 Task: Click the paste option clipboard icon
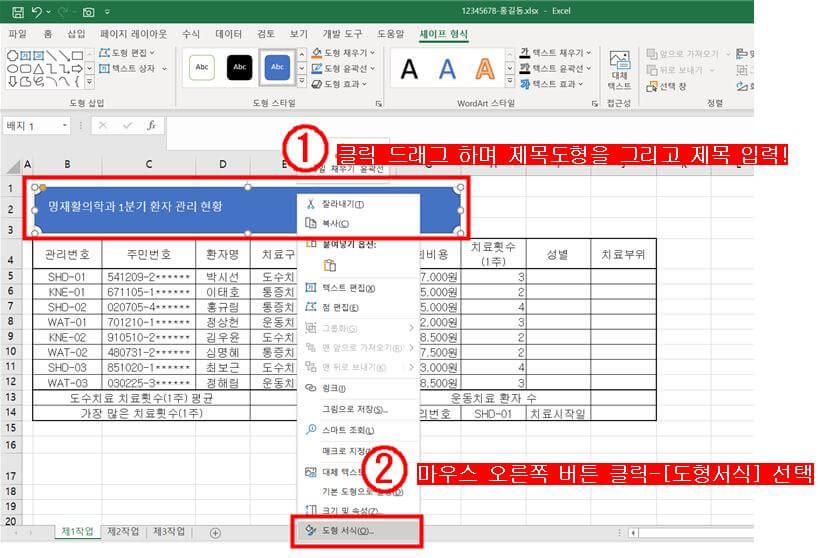330,265
